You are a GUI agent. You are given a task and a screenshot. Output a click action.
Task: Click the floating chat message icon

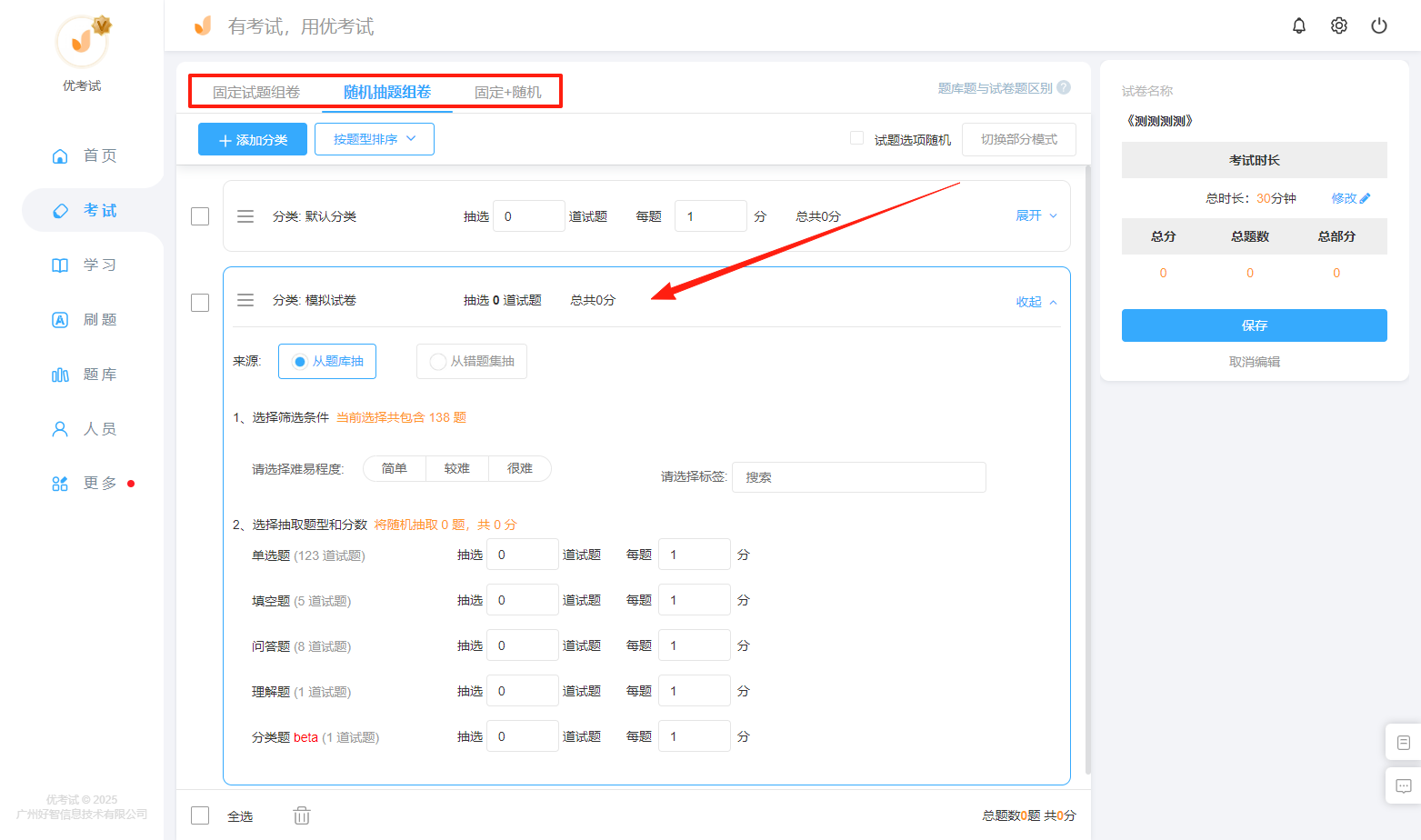pos(1404,786)
